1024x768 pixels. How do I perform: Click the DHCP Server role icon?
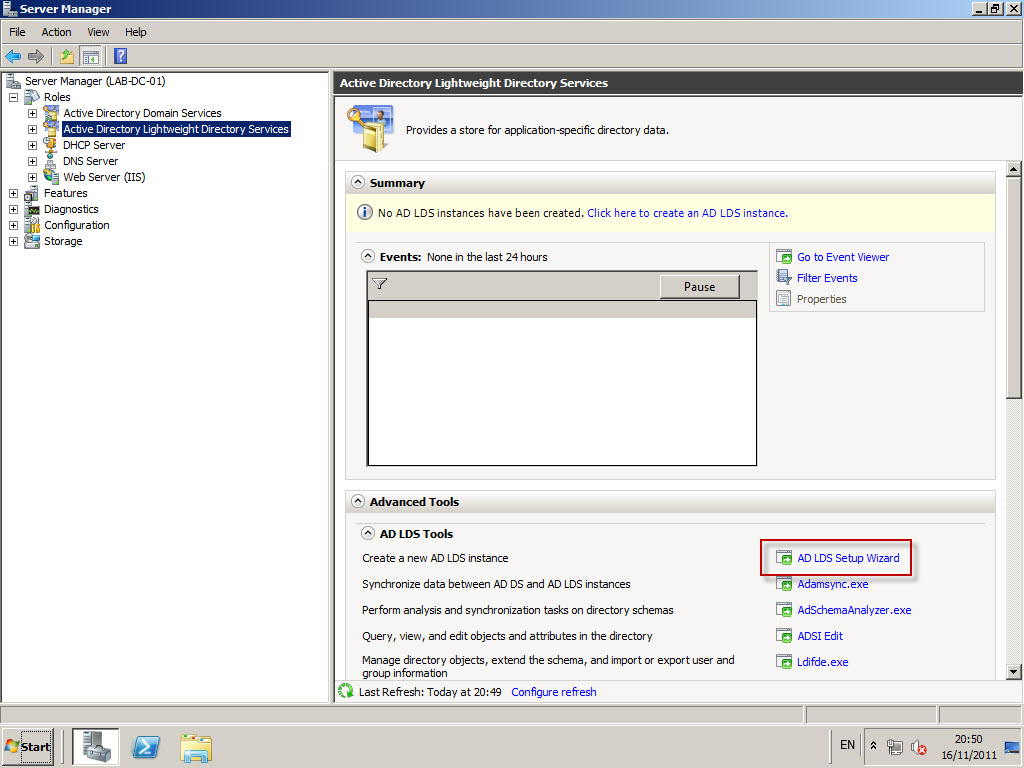coord(51,145)
